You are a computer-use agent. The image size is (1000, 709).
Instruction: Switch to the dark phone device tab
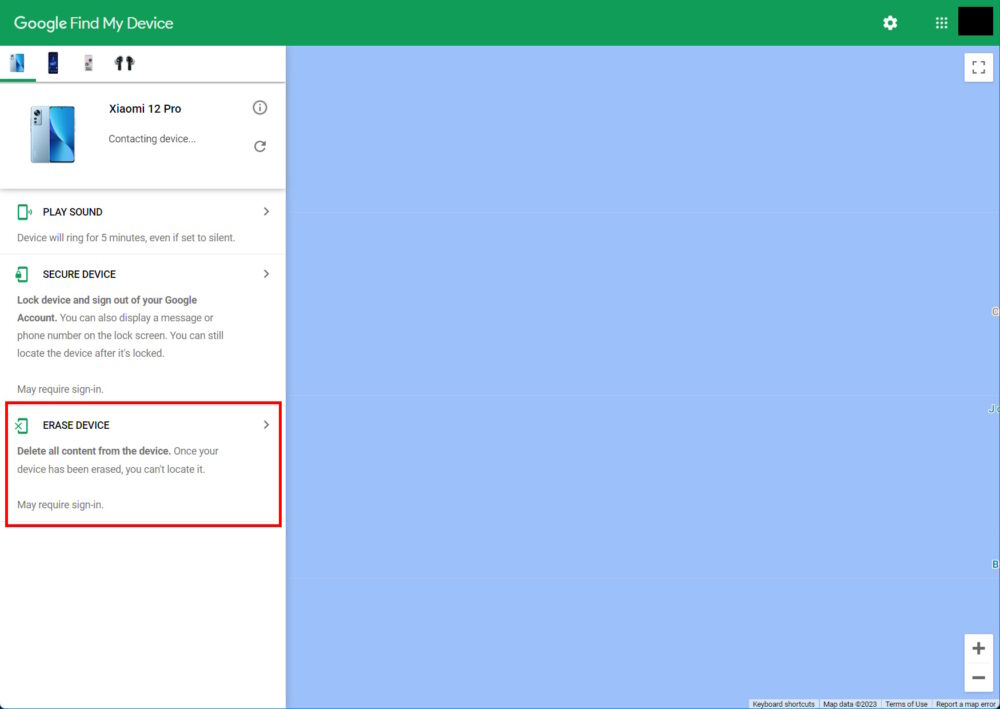tap(54, 62)
